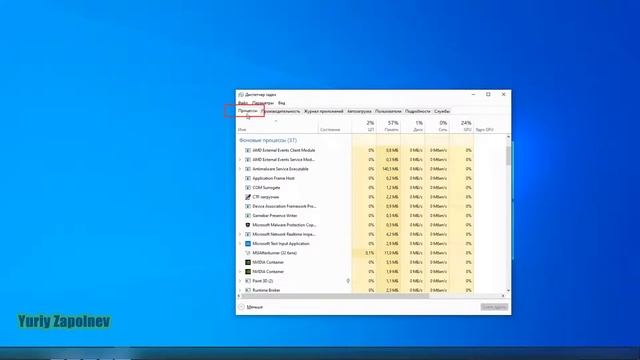Click the Ядро GPU column header

pos(485,129)
